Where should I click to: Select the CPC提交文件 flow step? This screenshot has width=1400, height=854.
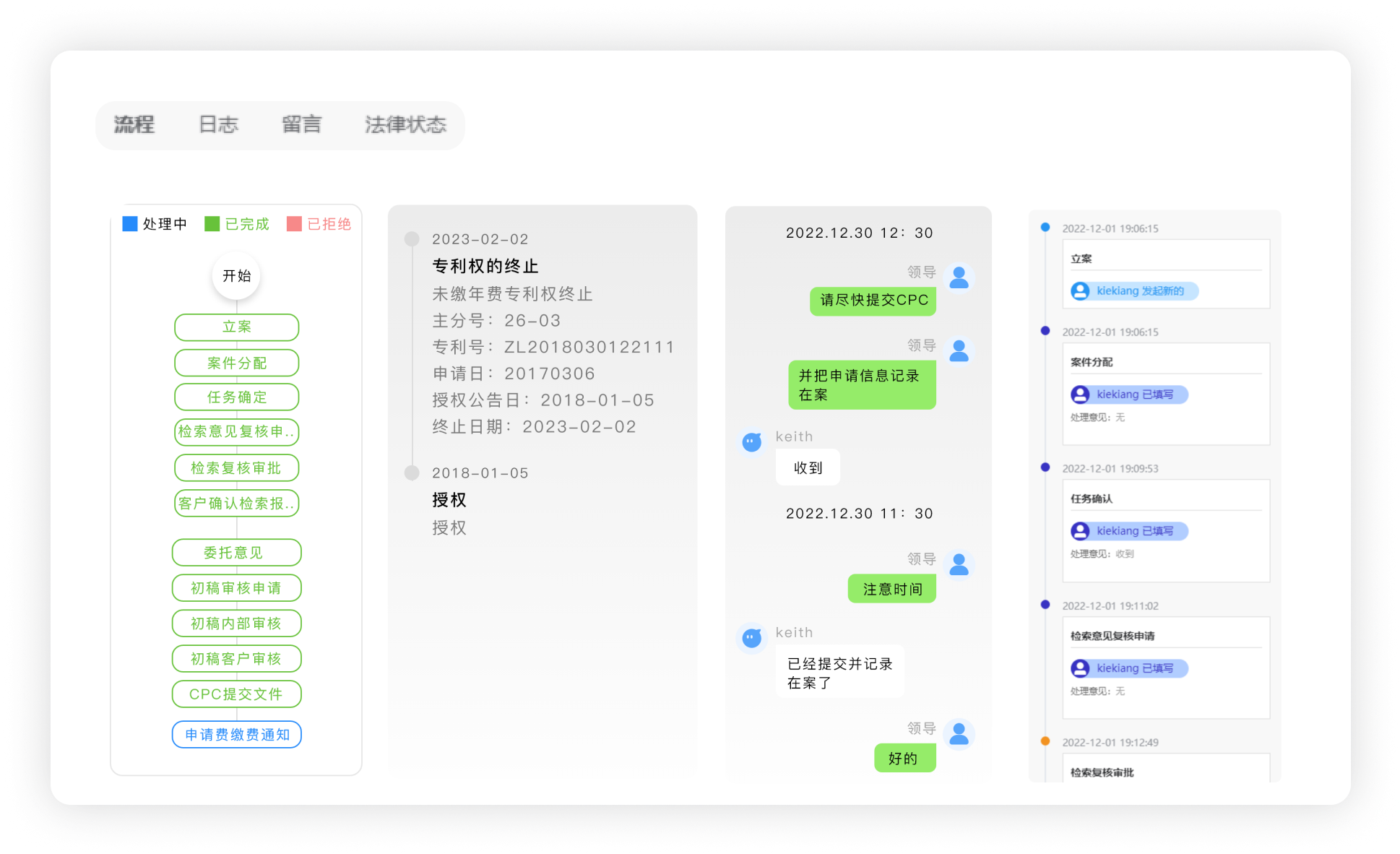coord(236,694)
